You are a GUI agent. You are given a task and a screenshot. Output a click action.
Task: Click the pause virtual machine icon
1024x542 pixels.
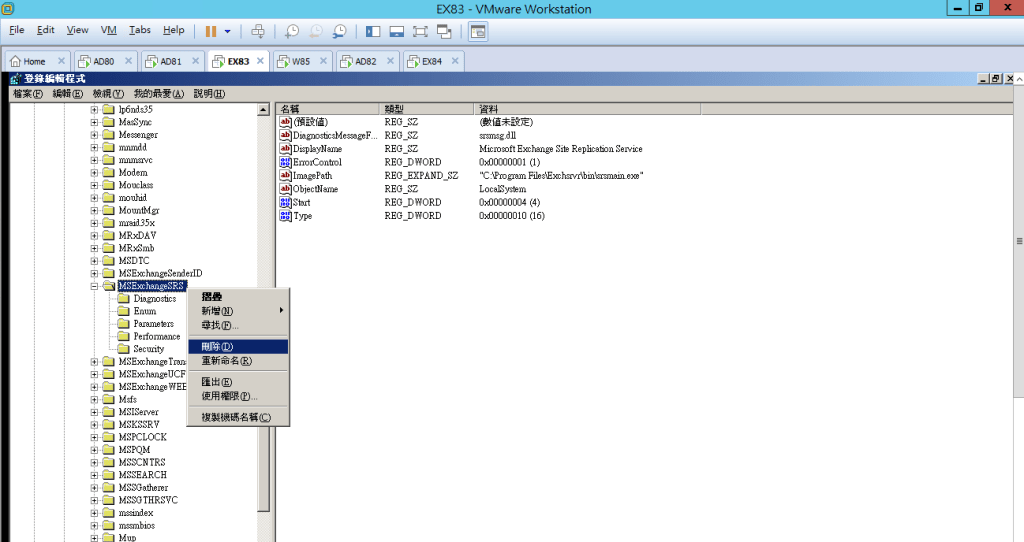pyautogui.click(x=211, y=31)
